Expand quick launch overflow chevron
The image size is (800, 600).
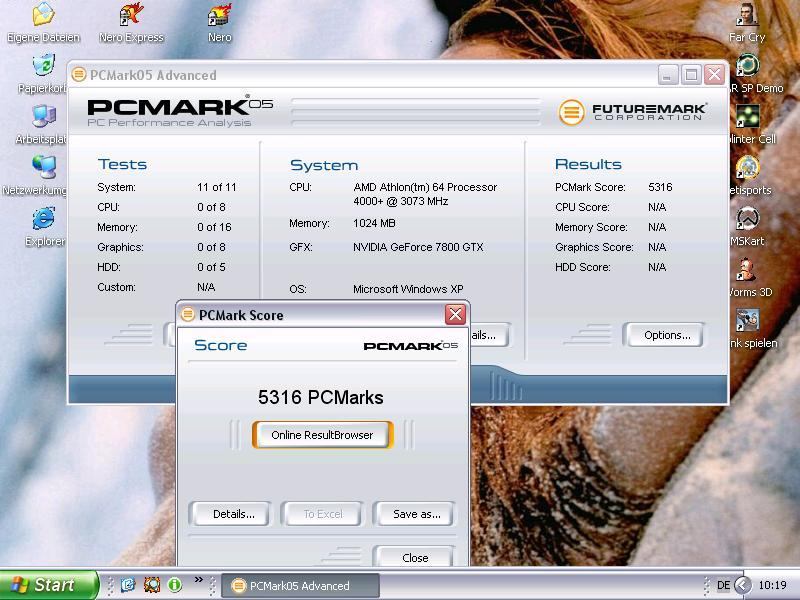[198, 580]
